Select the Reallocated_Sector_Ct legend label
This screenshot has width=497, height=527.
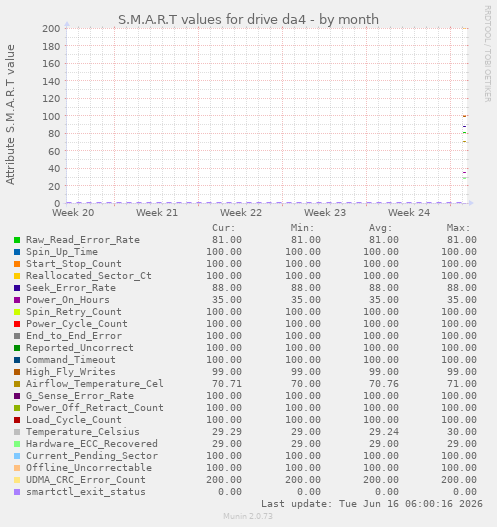[x=89, y=276]
